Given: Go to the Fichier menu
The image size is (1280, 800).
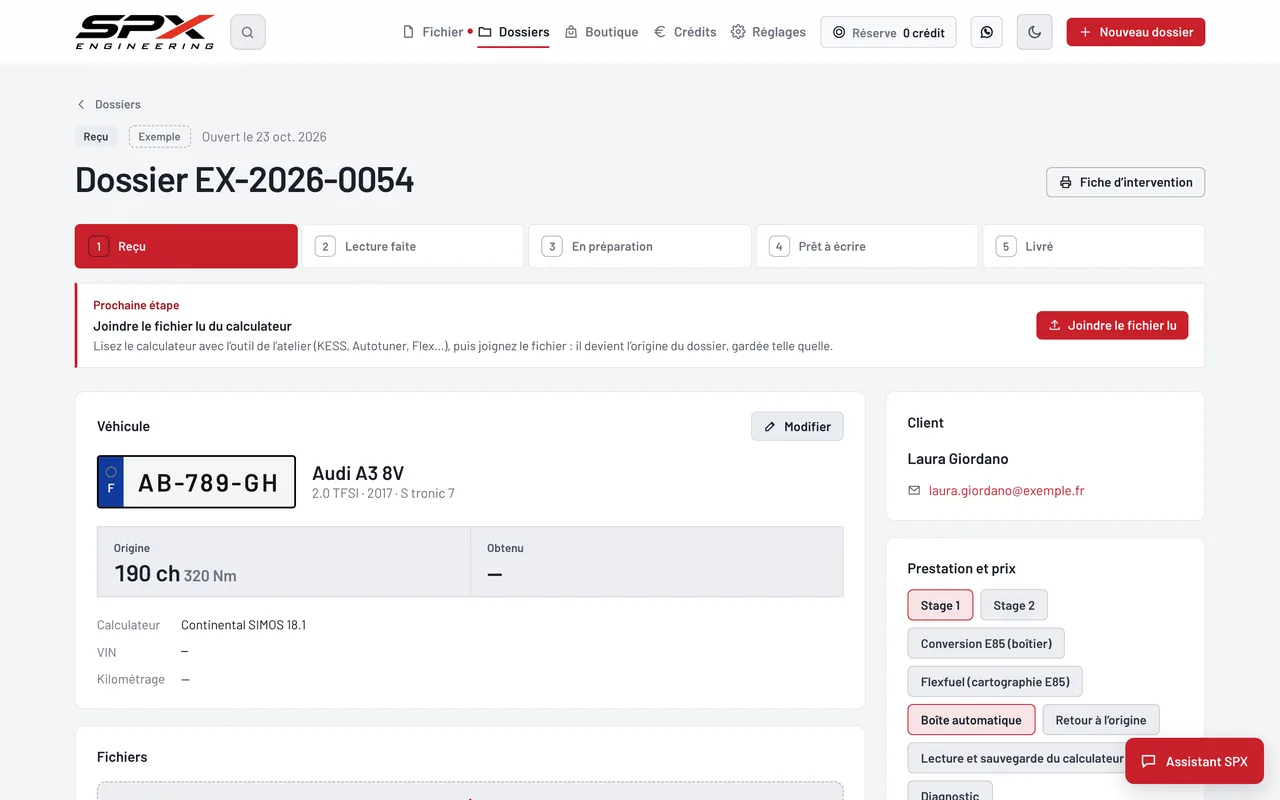Looking at the screenshot, I should pyautogui.click(x=433, y=32).
